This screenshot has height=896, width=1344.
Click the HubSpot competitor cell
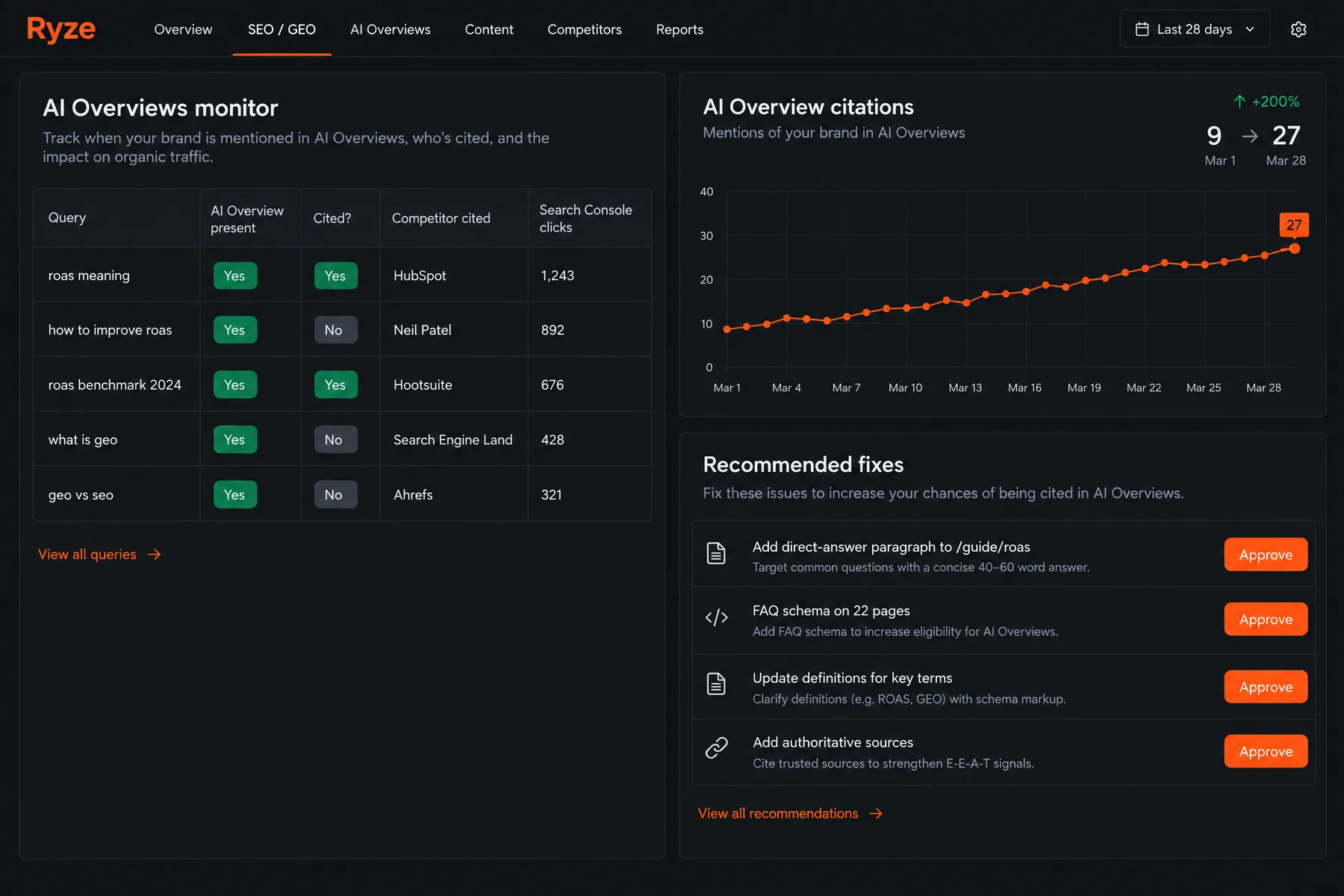(x=454, y=275)
